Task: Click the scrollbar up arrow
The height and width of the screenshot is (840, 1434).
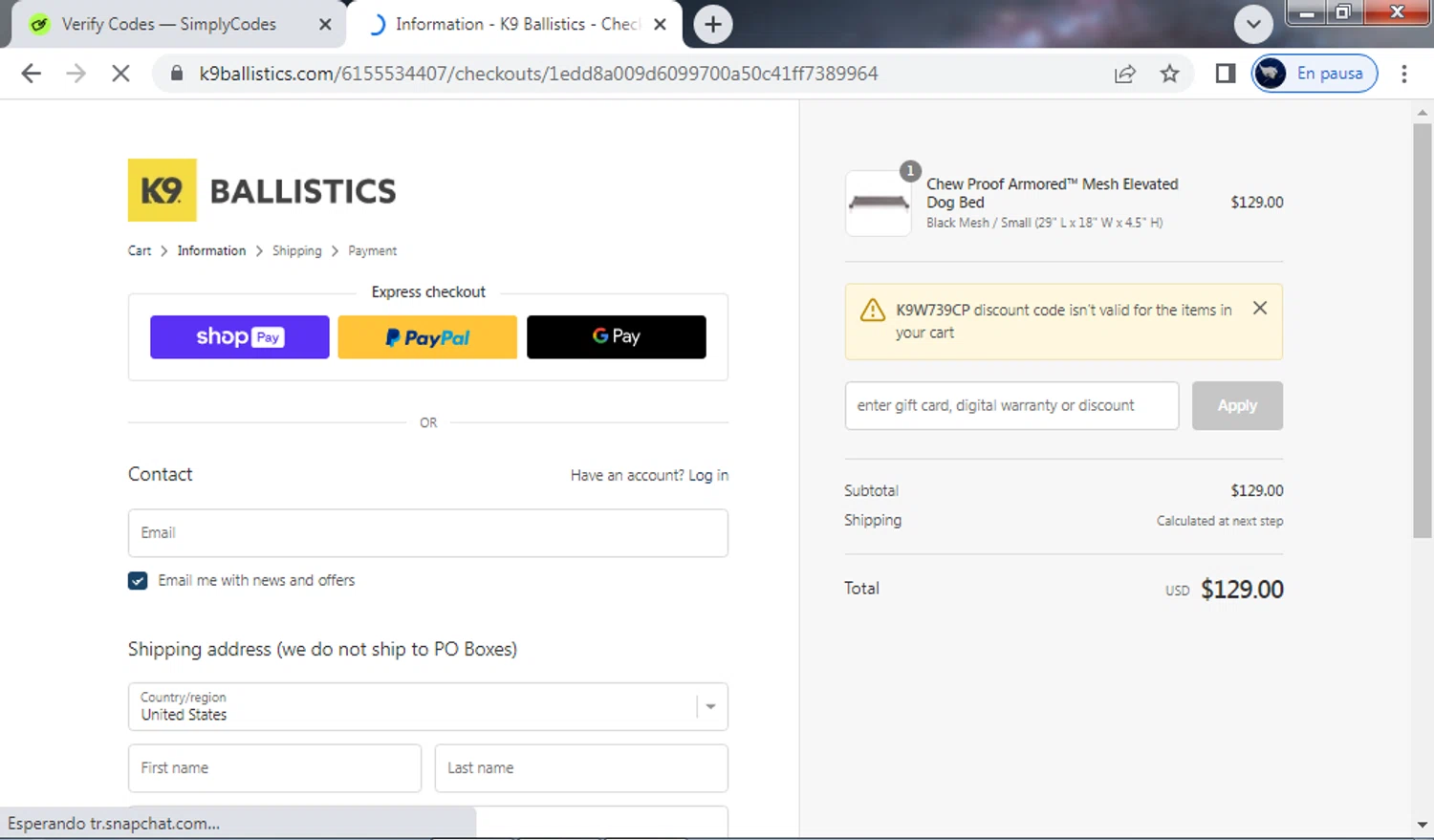Action: 1423,112
